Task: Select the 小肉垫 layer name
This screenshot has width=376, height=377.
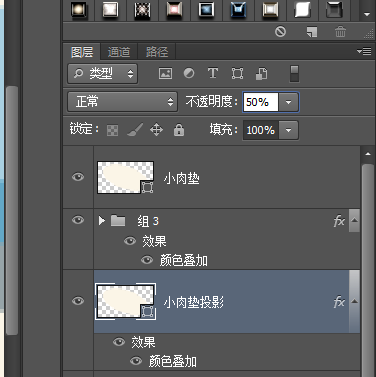Action: coord(182,179)
